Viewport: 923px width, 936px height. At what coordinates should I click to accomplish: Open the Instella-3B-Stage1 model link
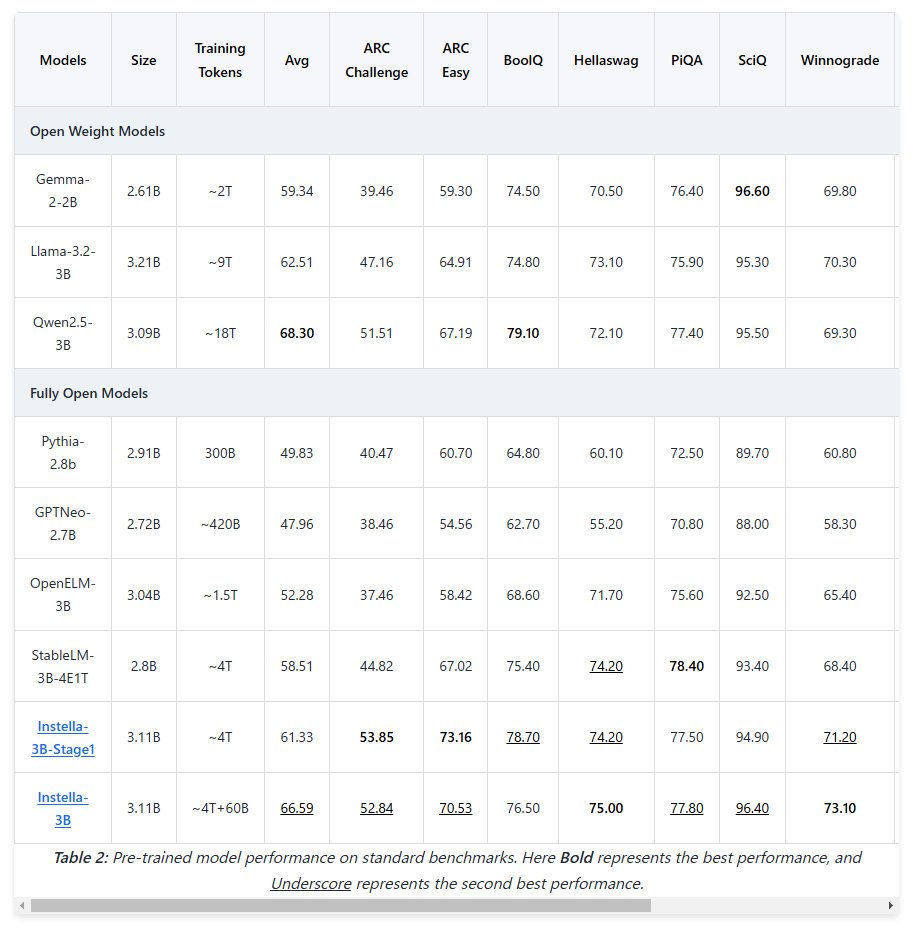tap(63, 737)
